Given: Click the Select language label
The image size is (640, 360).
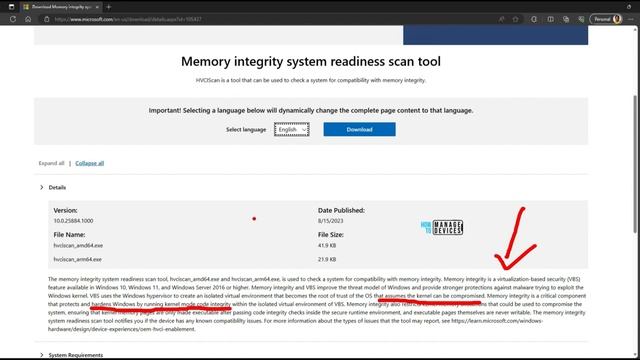Looking at the screenshot, I should [246, 129].
